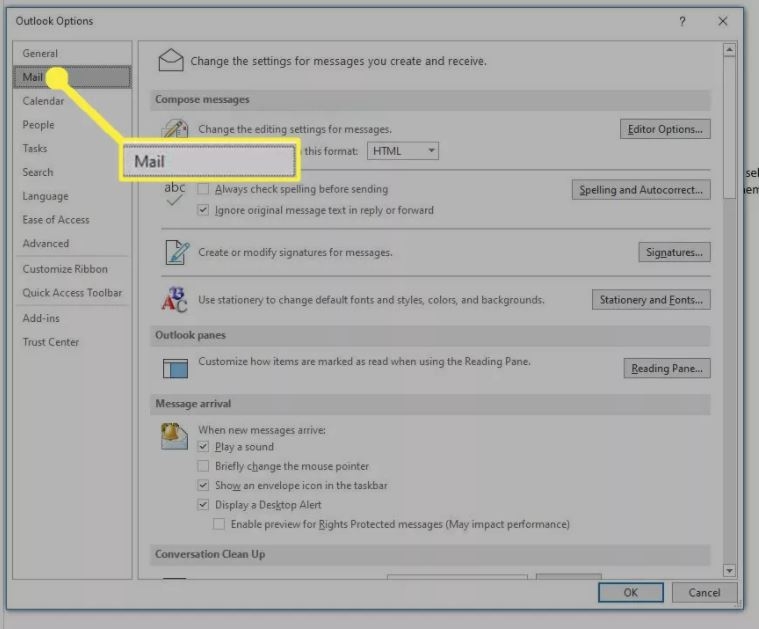Go to Language settings
759x629 pixels.
point(72,196)
